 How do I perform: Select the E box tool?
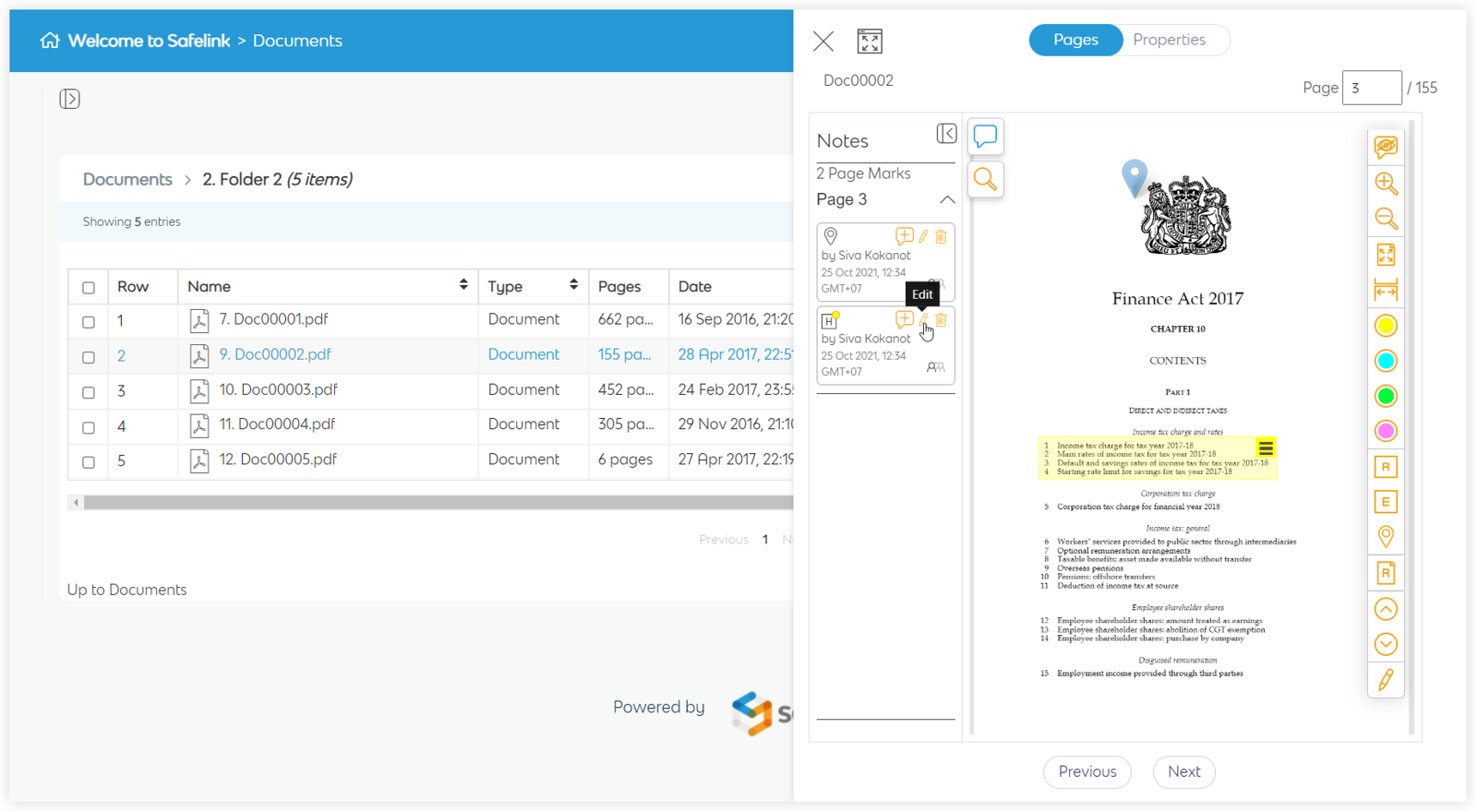pos(1386,502)
